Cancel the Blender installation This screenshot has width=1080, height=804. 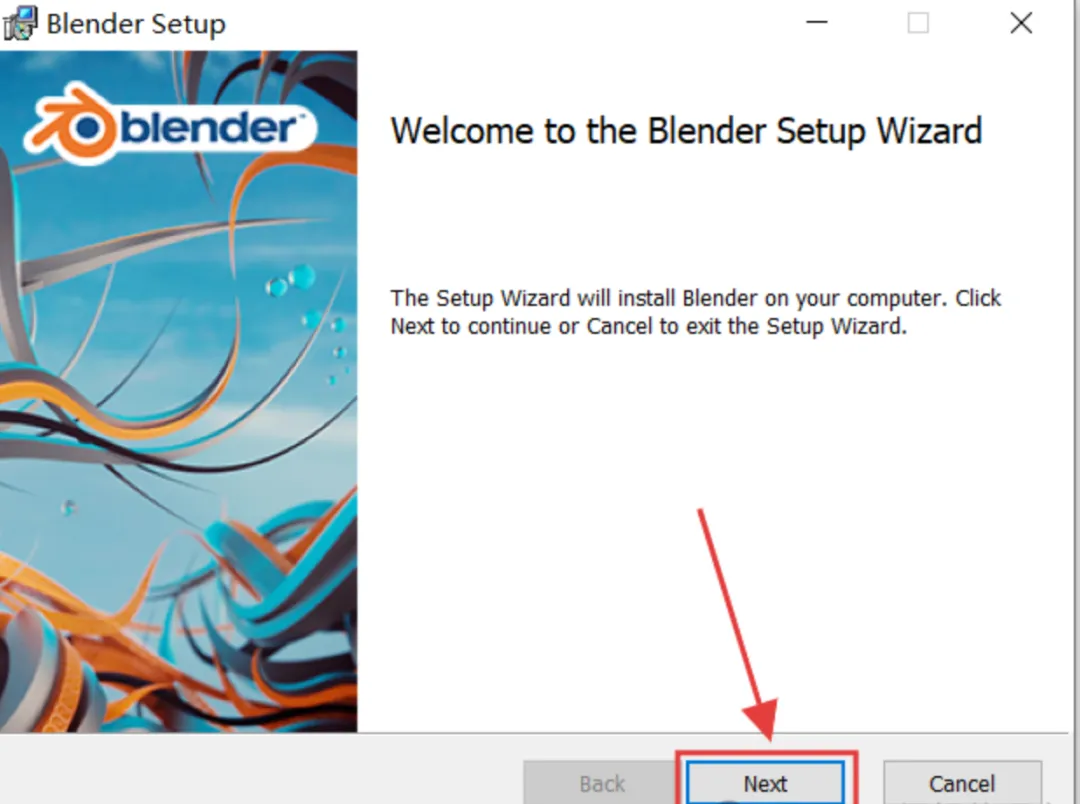tap(962, 783)
